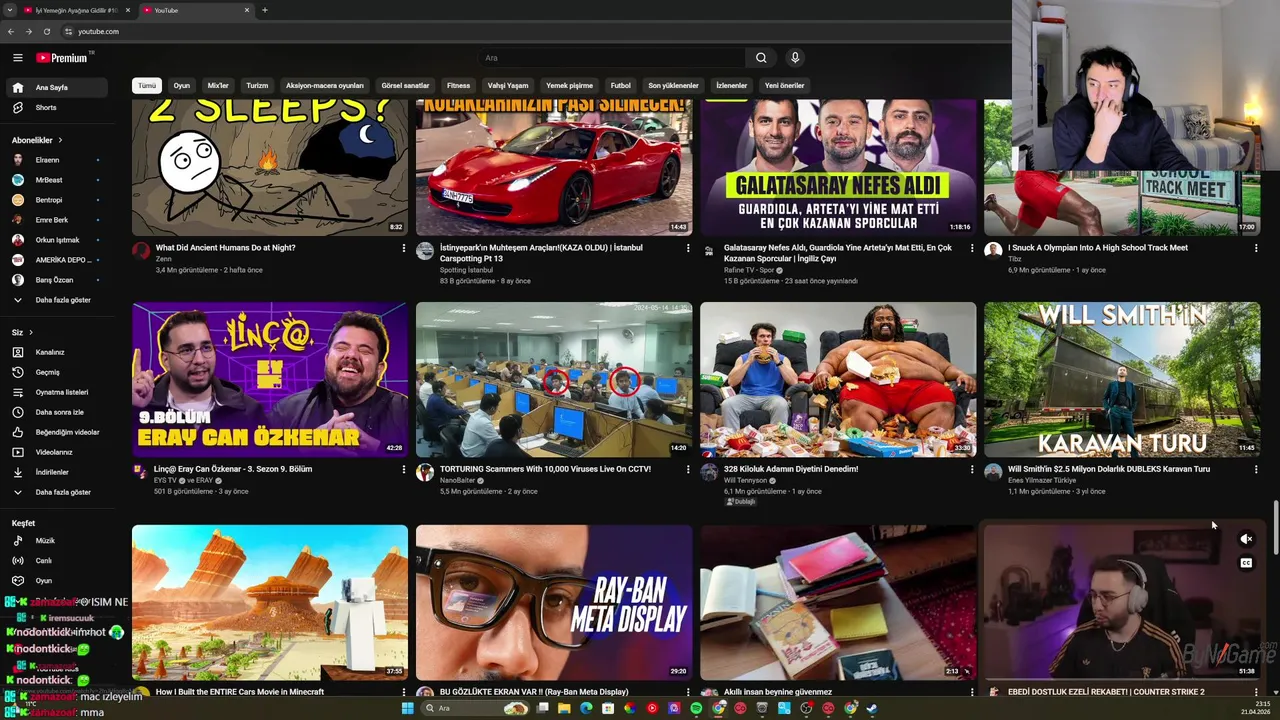Select the Yemek pişirme chip

[569, 85]
